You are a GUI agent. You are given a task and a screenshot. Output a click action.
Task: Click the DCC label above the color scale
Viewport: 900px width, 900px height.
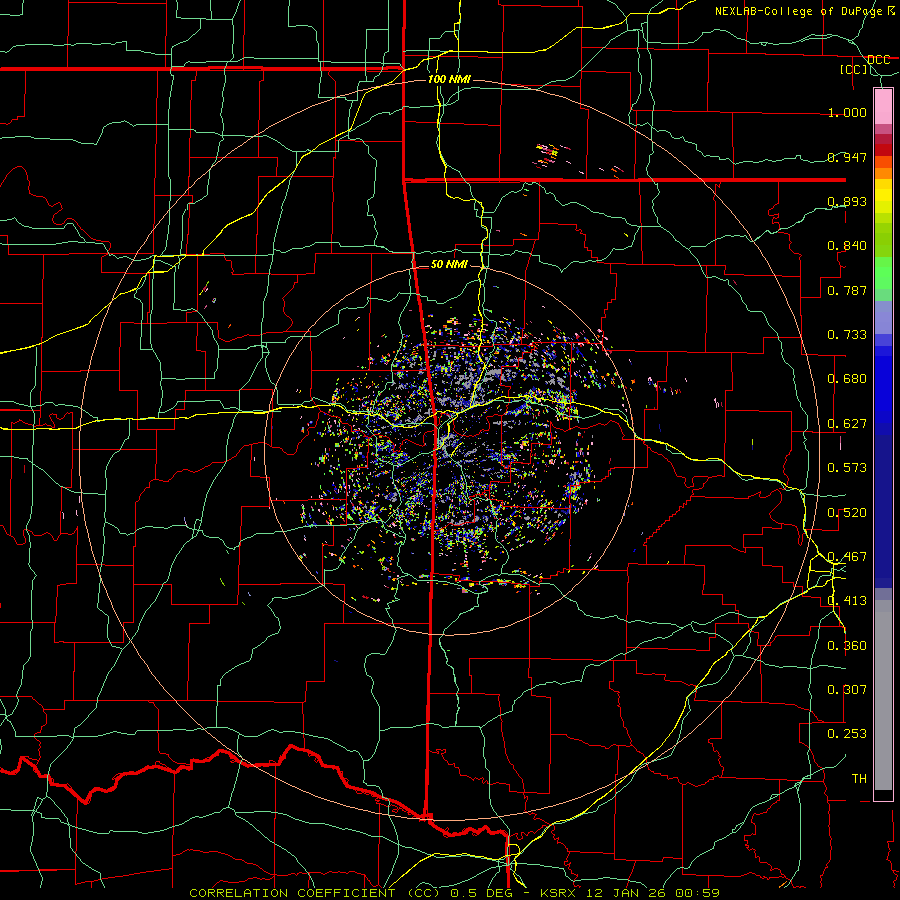coord(878,60)
